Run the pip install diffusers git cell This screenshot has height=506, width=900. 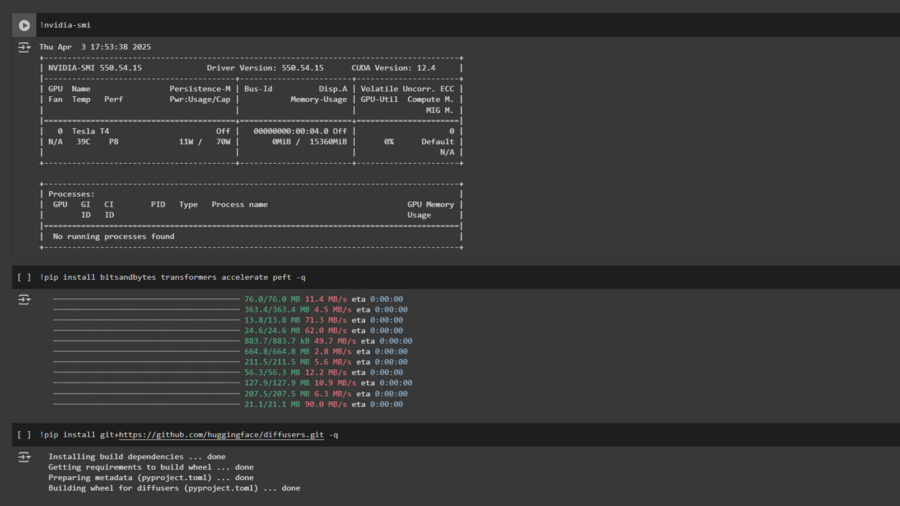tap(24, 435)
